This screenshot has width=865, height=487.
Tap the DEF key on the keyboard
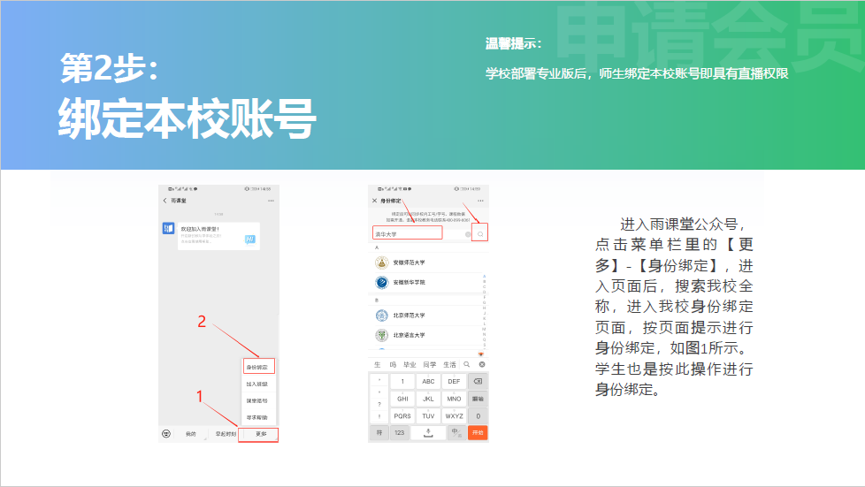(x=453, y=381)
